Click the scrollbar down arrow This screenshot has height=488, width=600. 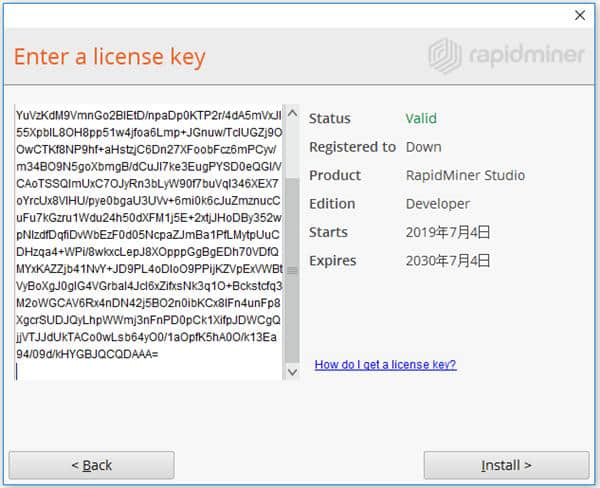[x=292, y=371]
